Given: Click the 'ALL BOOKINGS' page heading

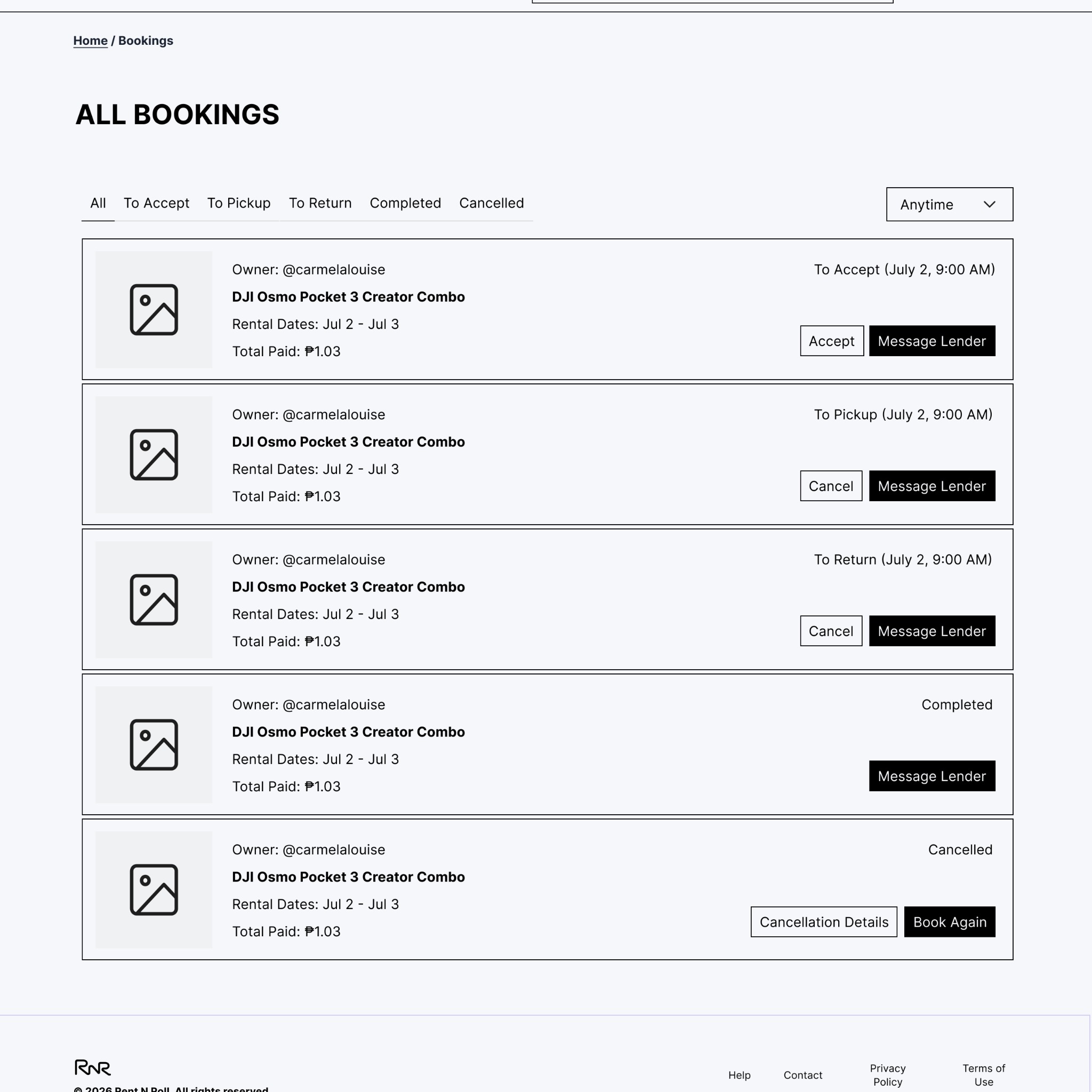Looking at the screenshot, I should click(x=178, y=115).
